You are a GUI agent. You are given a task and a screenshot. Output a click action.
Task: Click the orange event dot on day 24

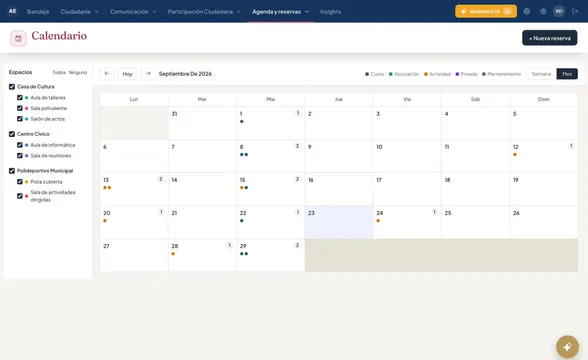(378, 220)
